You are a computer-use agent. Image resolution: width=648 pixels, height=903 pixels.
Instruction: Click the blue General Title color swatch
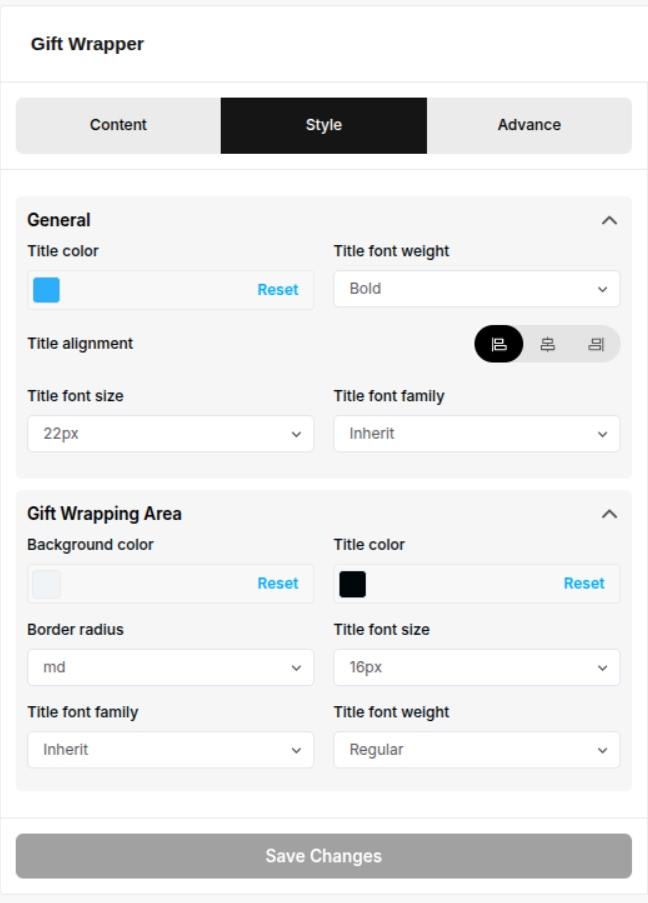(x=46, y=290)
